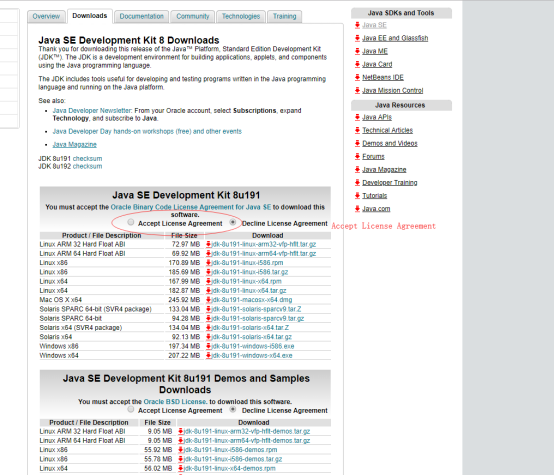Accept License Agreement for Demos and Samples
Image resolution: width=554 pixels, height=475 pixels.
tap(131, 409)
